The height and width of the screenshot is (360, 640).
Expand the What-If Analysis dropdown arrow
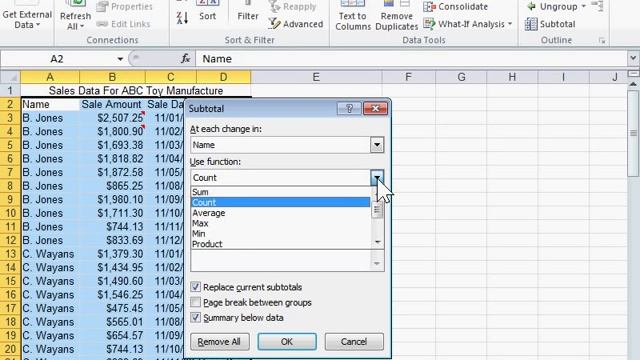point(510,24)
